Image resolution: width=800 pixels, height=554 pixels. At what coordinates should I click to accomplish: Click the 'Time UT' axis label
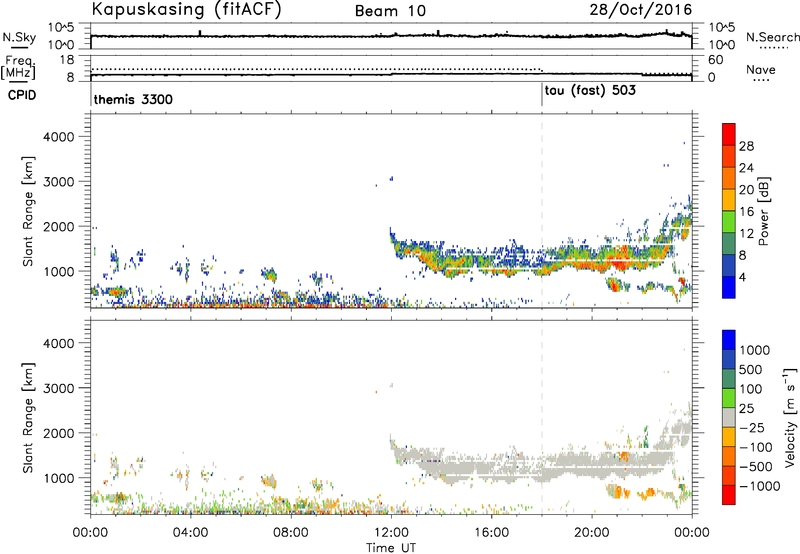(x=391, y=548)
